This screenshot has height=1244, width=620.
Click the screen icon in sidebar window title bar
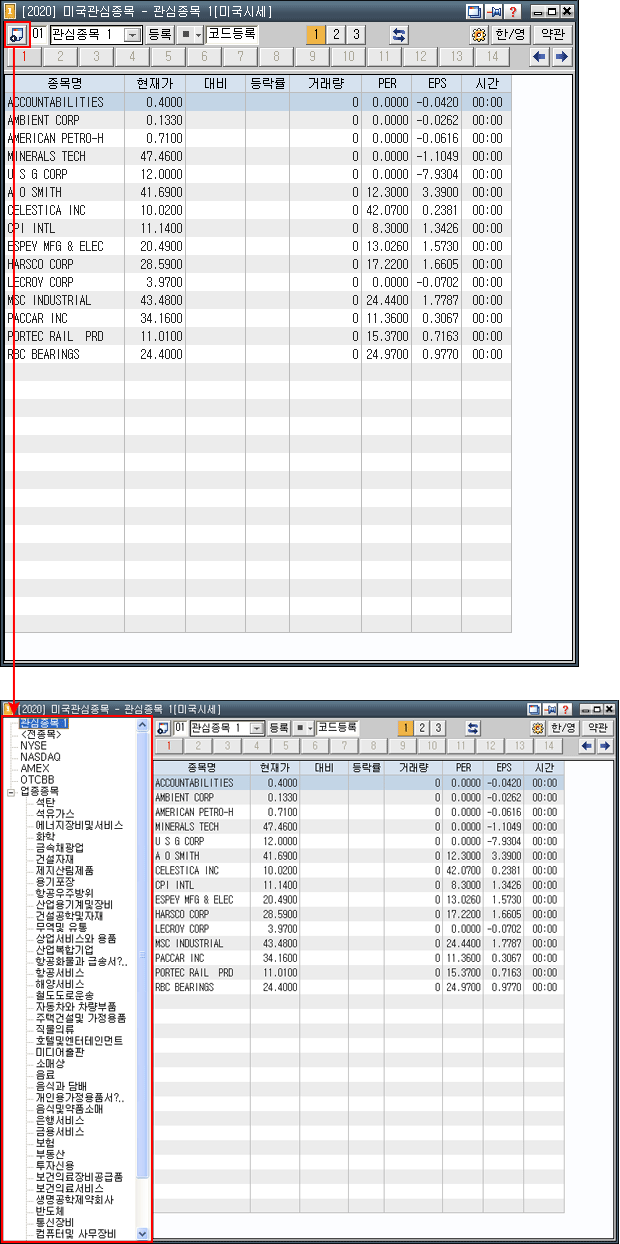click(x=535, y=708)
